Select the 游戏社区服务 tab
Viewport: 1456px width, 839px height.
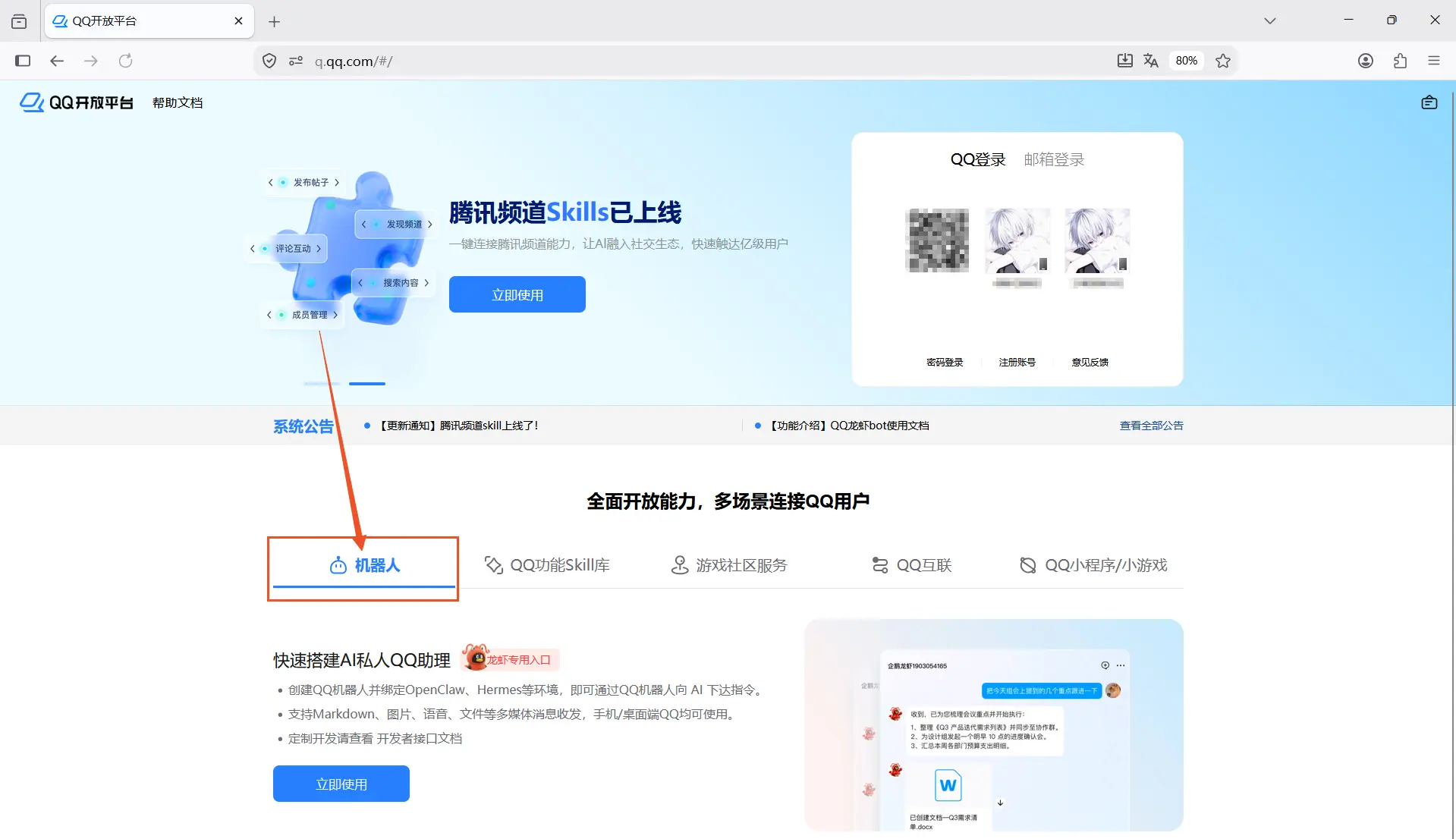click(729, 565)
